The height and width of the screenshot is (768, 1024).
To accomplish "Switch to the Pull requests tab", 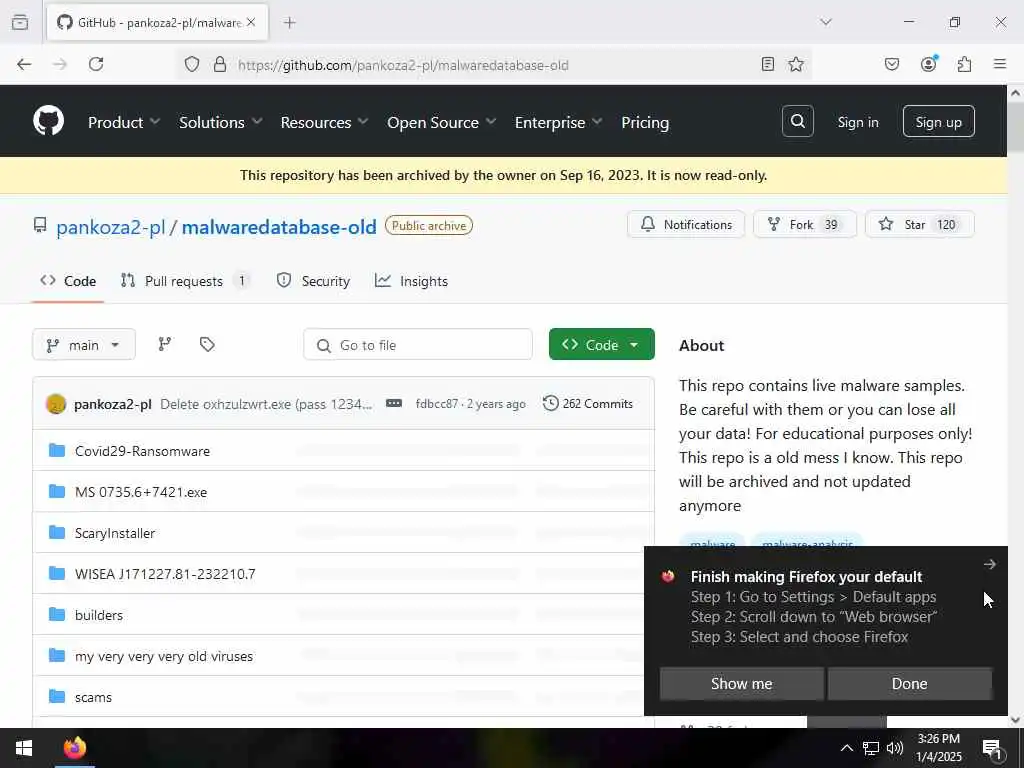I will [x=185, y=281].
